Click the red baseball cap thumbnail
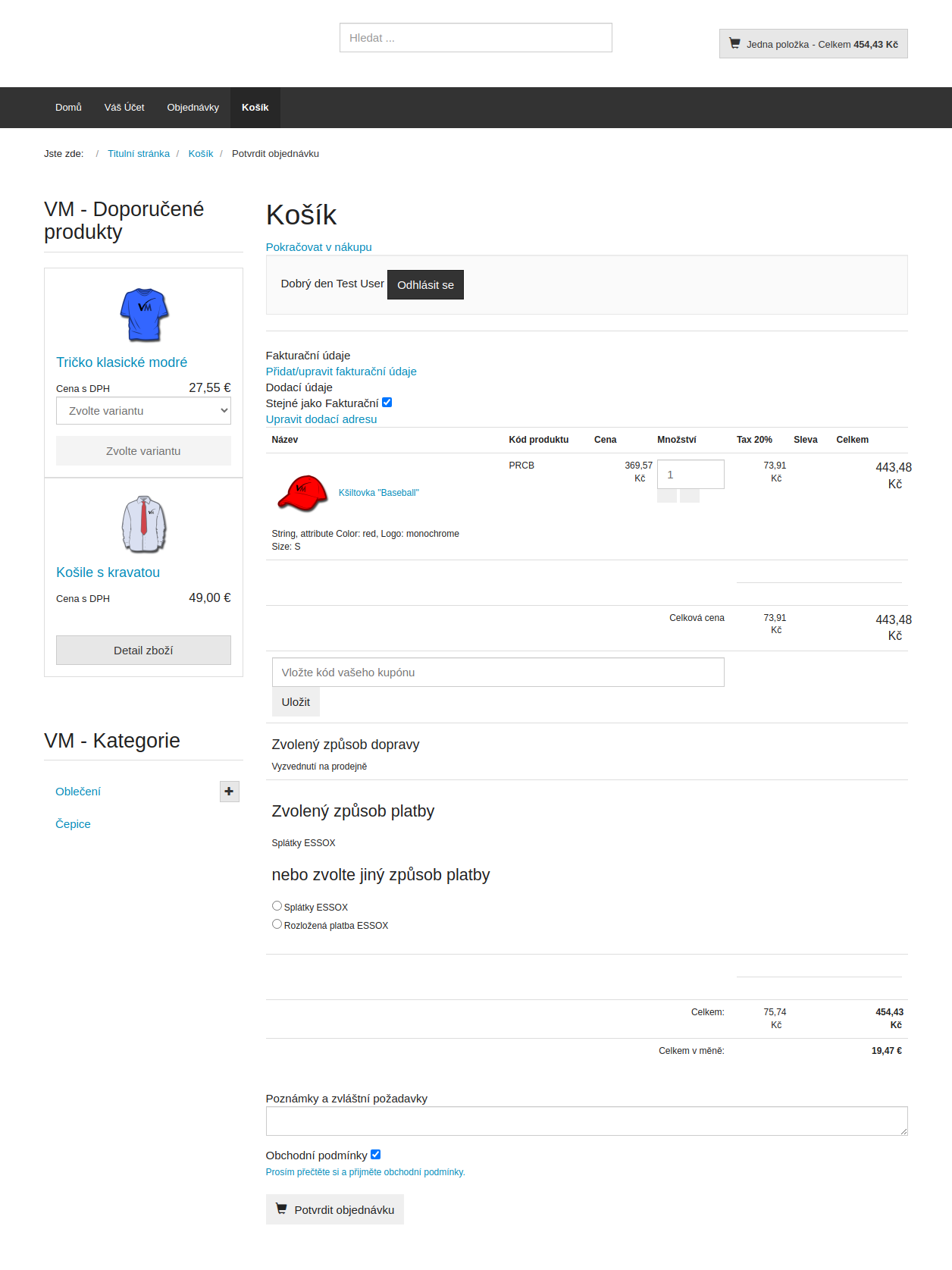Viewport: 952px width, 1270px height. [x=302, y=493]
